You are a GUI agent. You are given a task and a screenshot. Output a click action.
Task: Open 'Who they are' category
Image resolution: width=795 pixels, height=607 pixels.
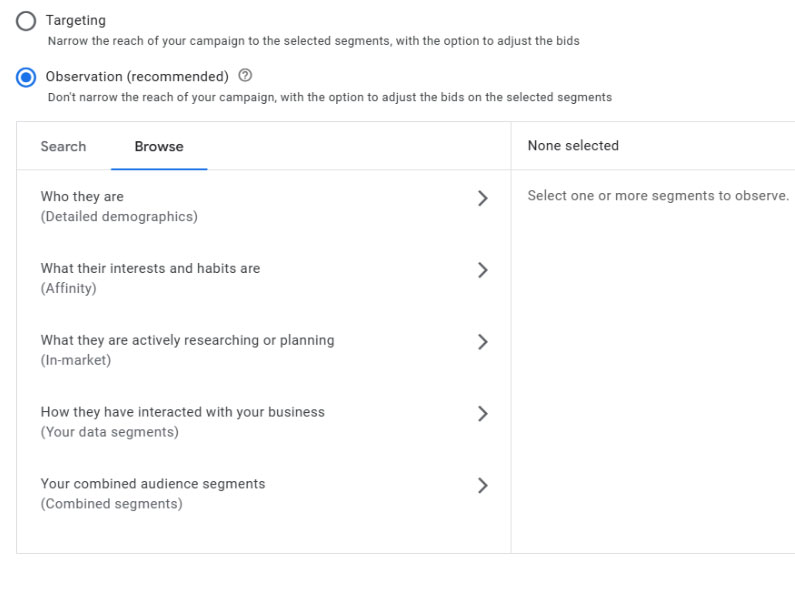click(x=82, y=197)
